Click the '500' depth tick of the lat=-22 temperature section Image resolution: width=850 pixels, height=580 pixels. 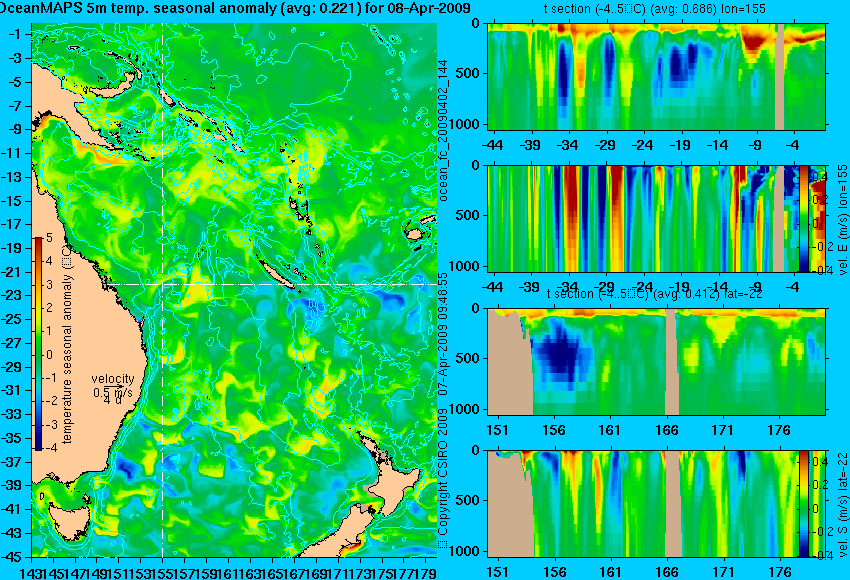pos(468,358)
